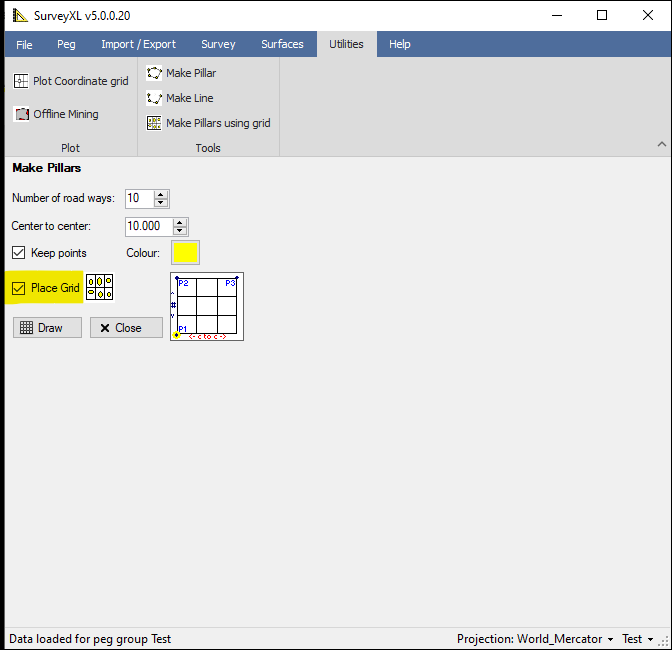Image resolution: width=672 pixels, height=650 pixels.
Task: Click the SurveyXL application logo icon
Action: [x=19, y=15]
